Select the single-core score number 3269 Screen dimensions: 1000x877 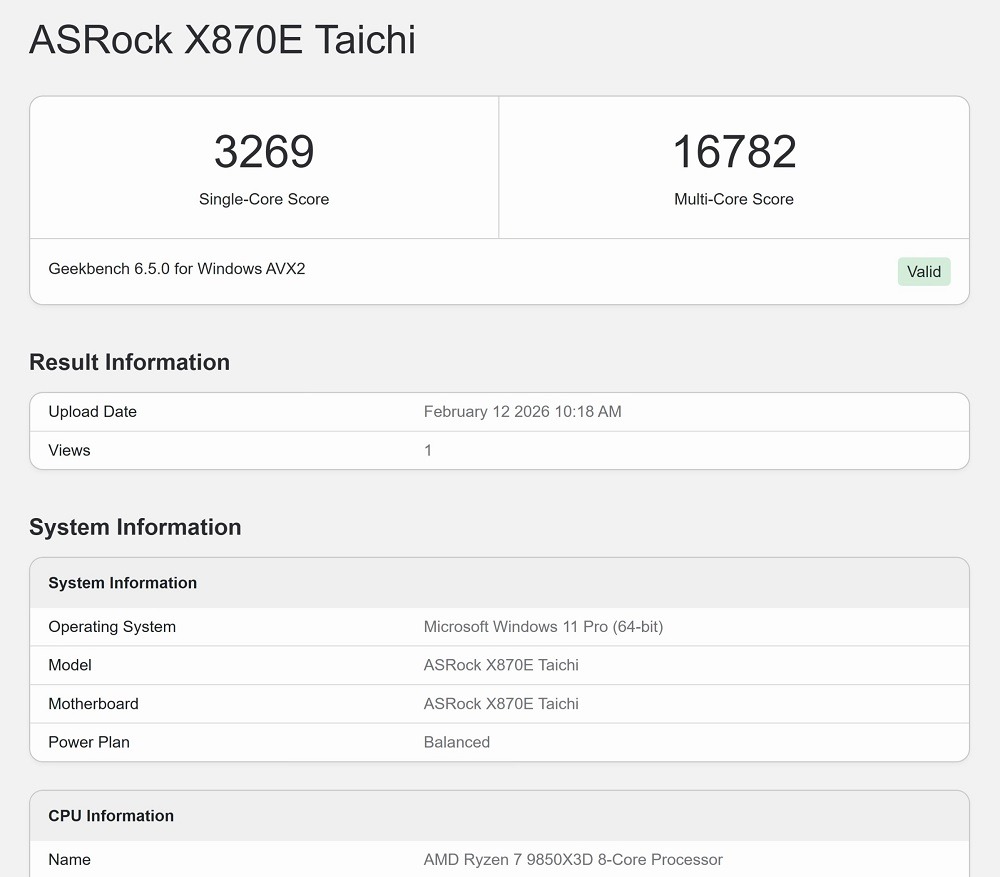coord(264,152)
